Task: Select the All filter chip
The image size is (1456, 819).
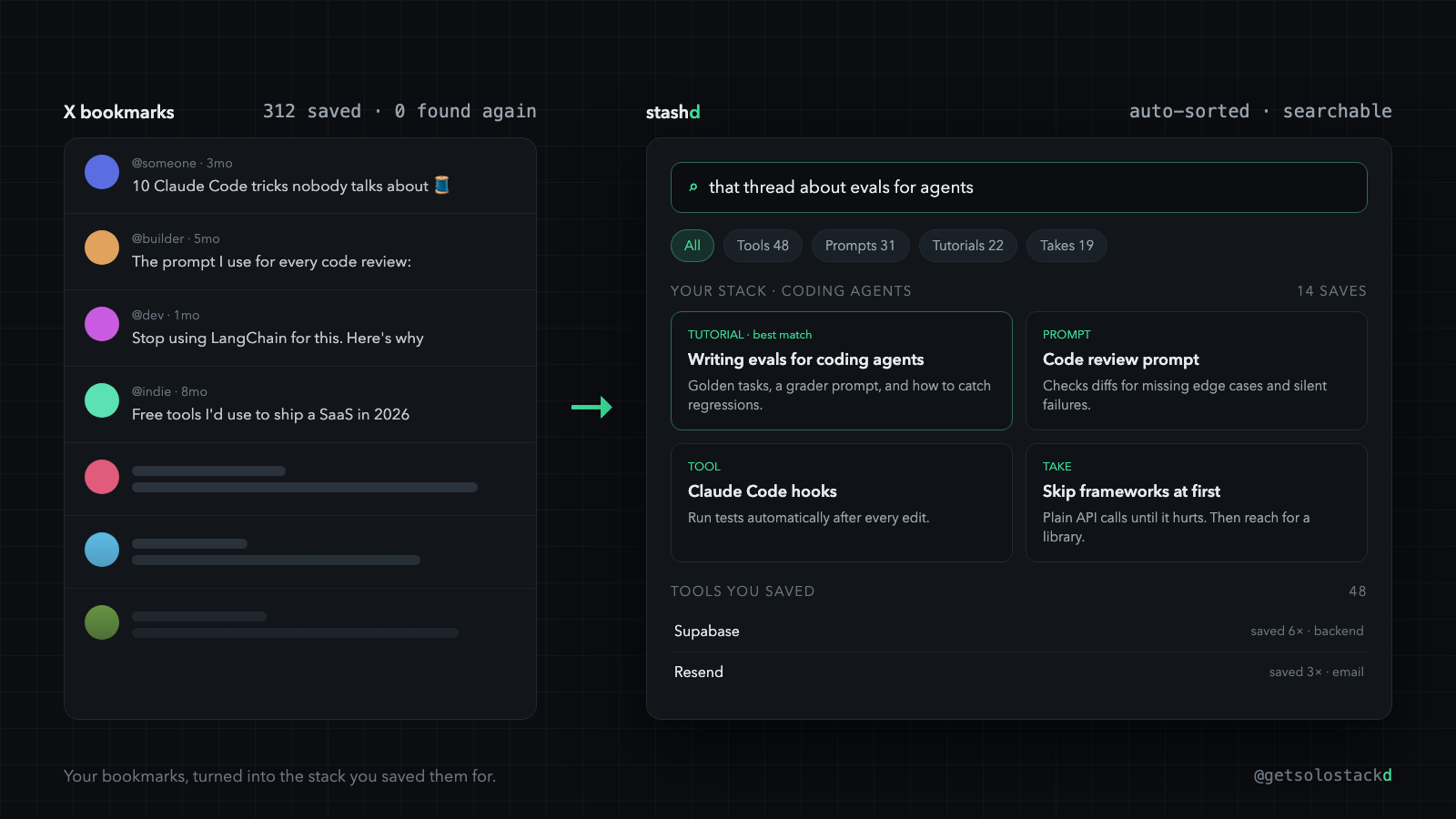Action: tap(693, 246)
